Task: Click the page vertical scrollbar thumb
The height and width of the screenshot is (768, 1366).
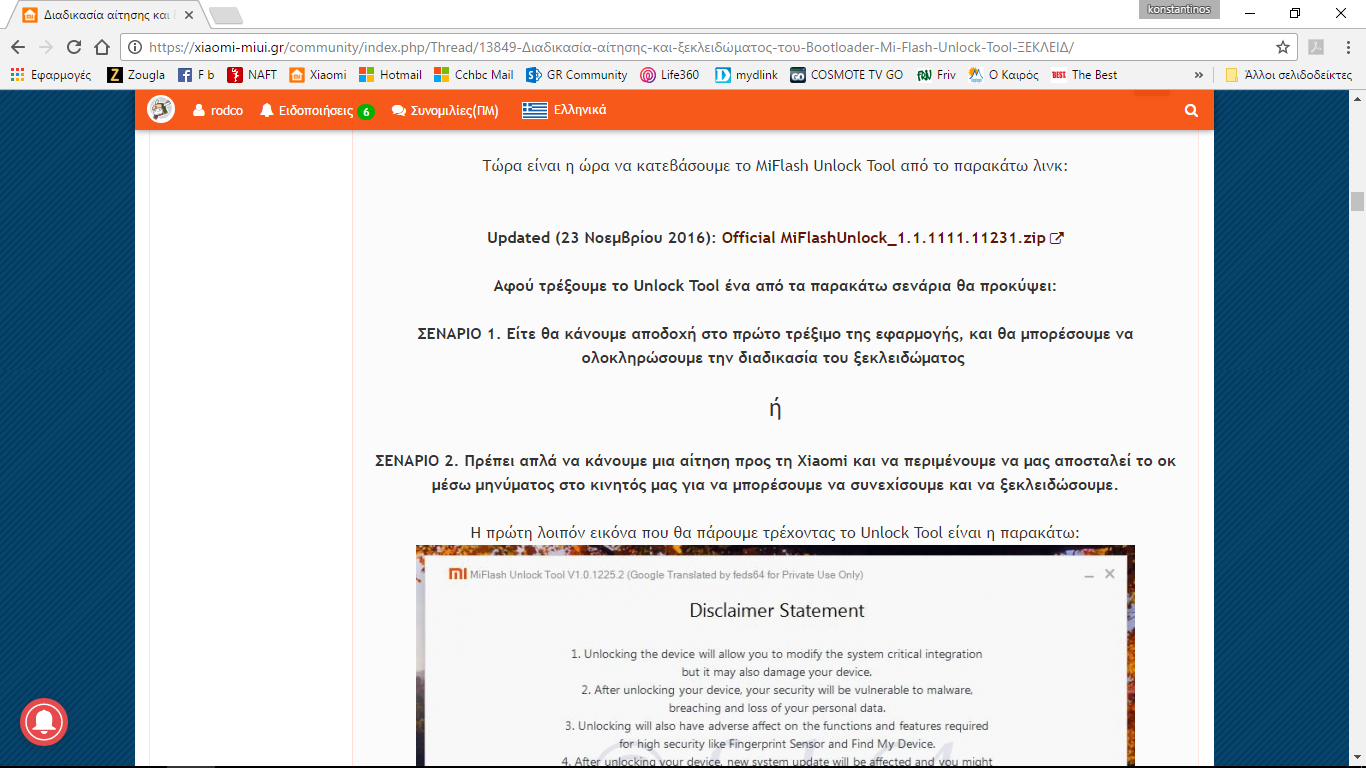Action: tap(1357, 201)
